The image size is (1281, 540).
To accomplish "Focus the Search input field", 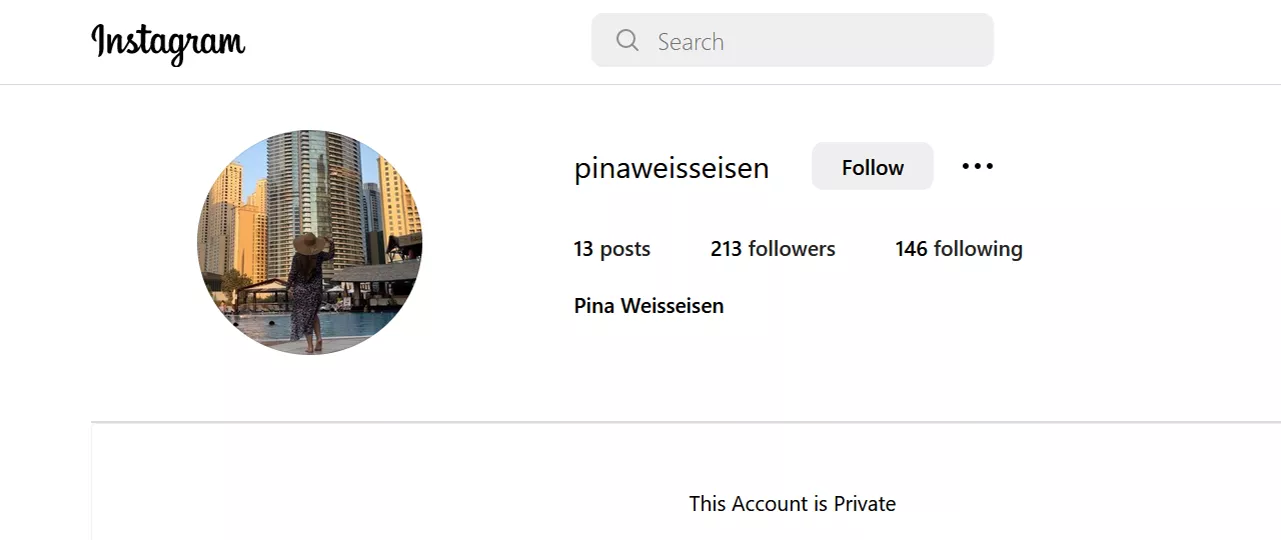I will click(x=810, y=41).
